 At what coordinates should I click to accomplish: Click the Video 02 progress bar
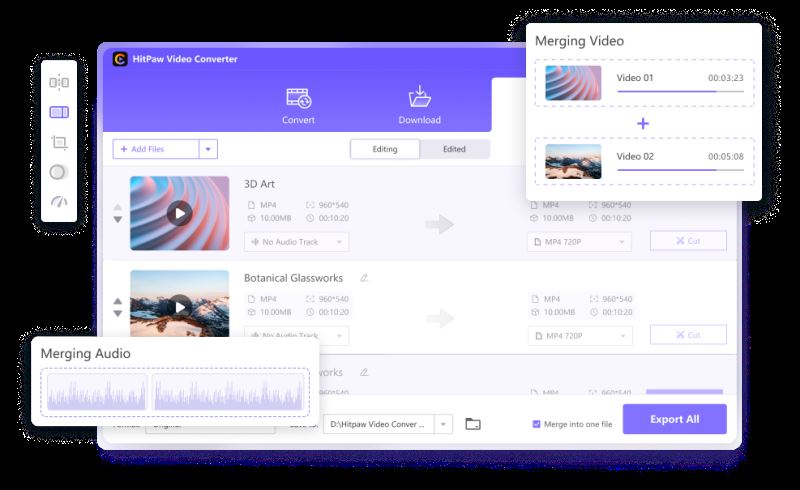(680, 170)
